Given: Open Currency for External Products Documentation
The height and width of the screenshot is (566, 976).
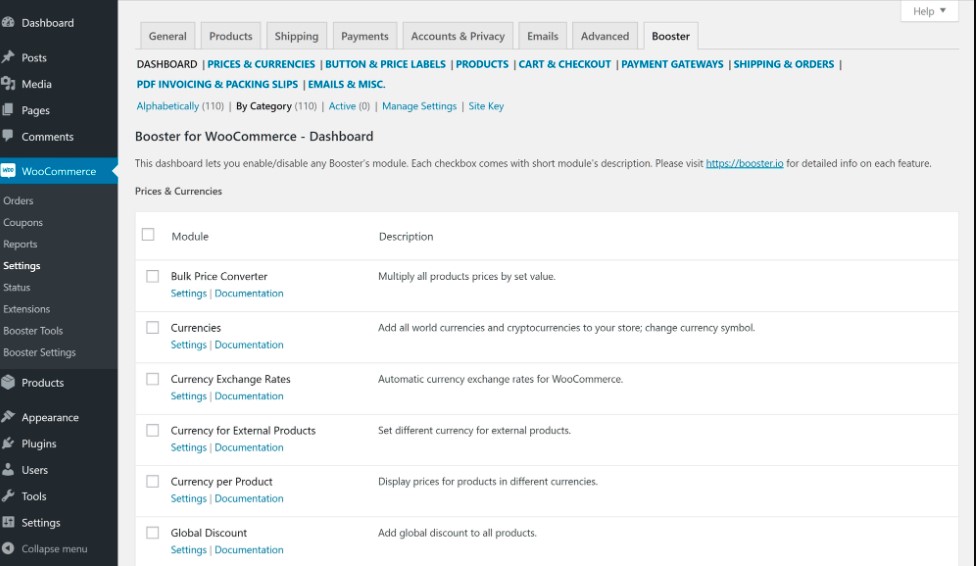Looking at the screenshot, I should coord(249,447).
